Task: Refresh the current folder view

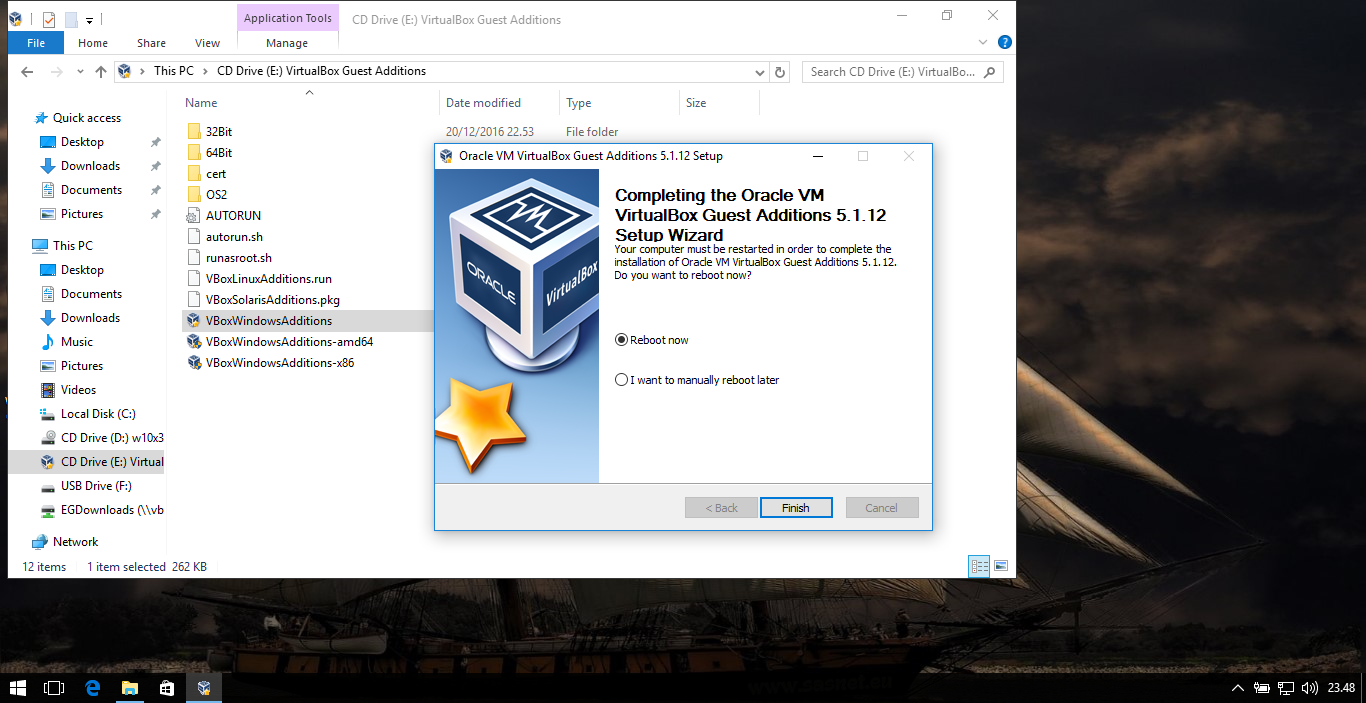Action: (x=781, y=72)
